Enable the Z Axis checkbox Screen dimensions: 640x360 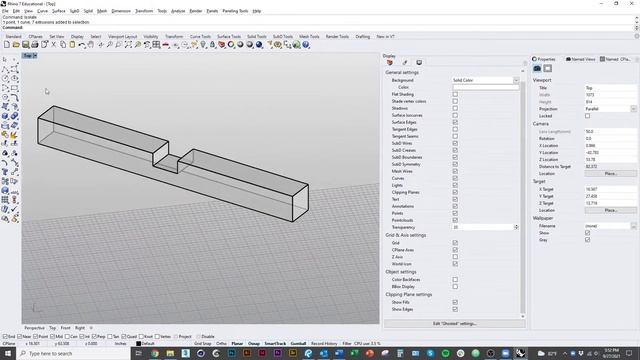click(x=455, y=257)
